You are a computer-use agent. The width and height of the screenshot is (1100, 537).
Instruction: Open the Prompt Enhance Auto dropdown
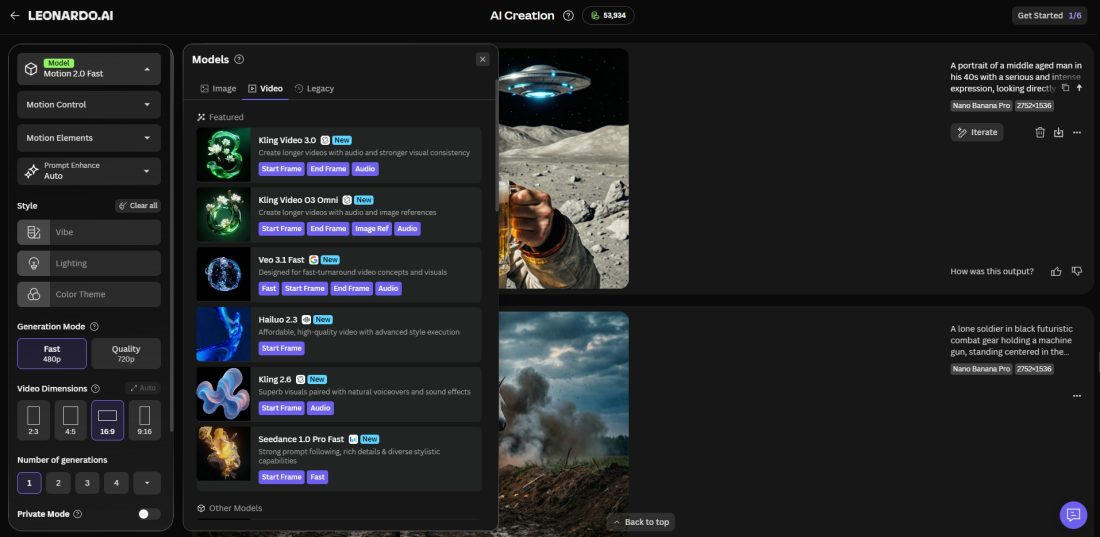(89, 171)
